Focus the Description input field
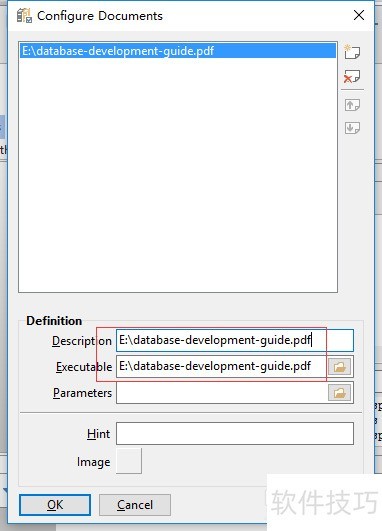The image size is (382, 531). coord(235,340)
